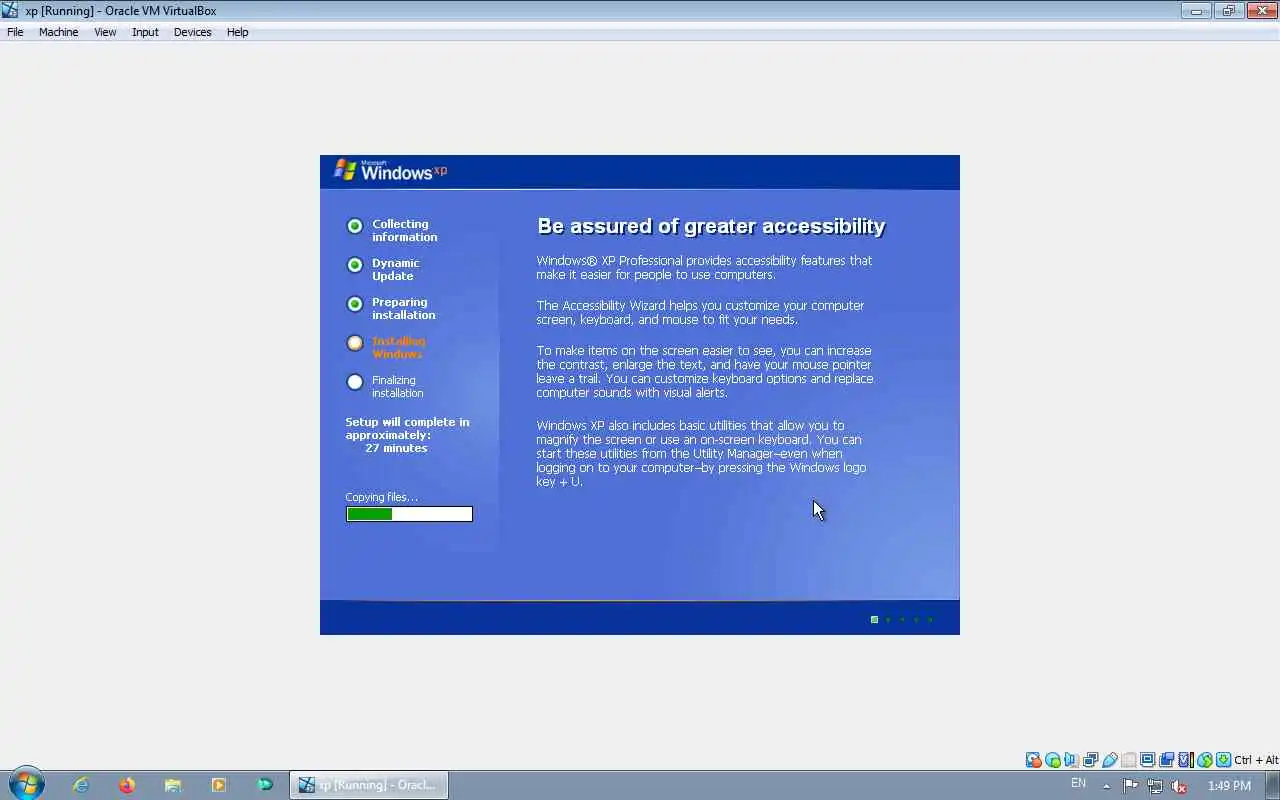The image size is (1280, 800).
Task: Open the View menu
Action: [x=105, y=32]
